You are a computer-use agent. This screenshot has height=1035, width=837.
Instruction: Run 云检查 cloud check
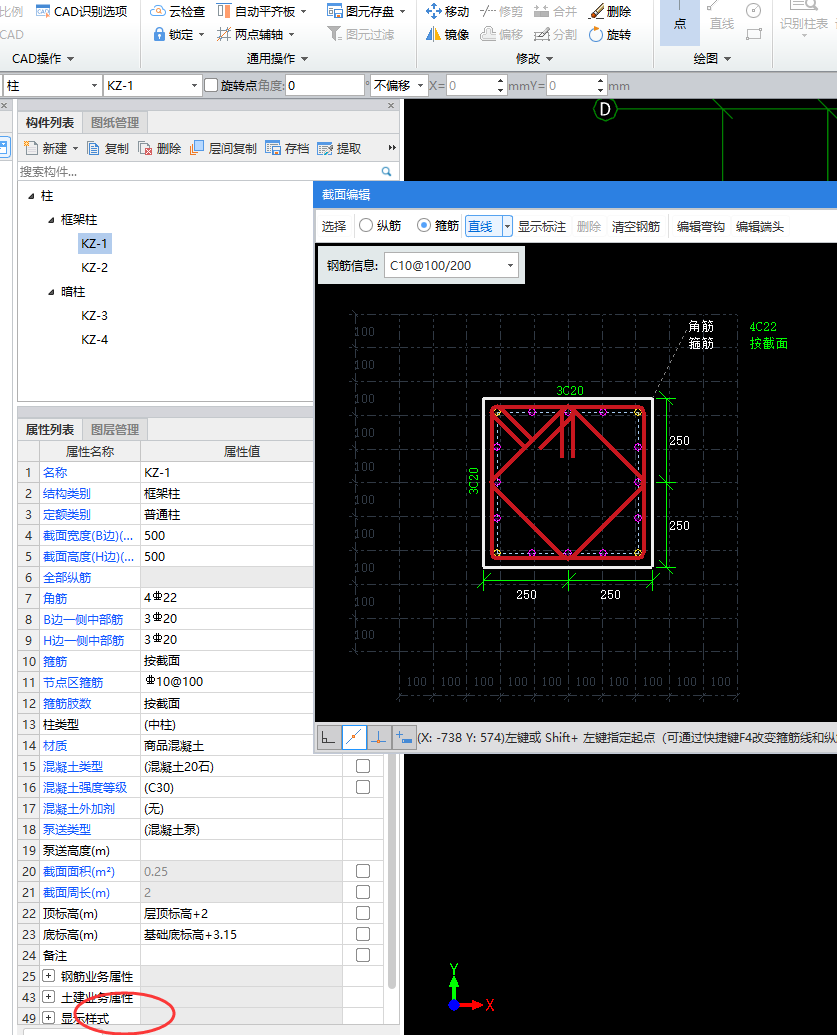point(178,11)
